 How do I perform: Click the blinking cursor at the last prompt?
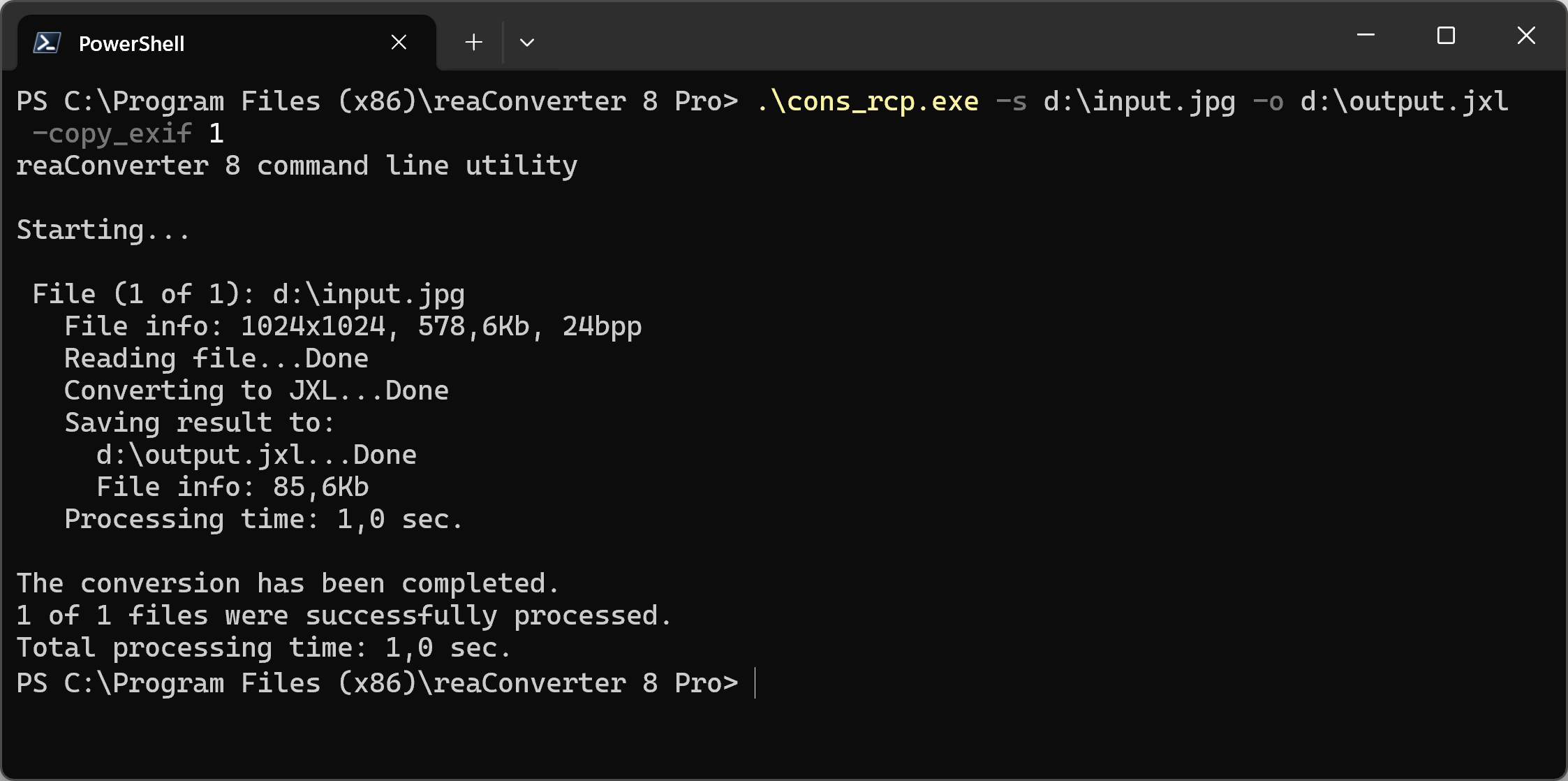(x=755, y=683)
